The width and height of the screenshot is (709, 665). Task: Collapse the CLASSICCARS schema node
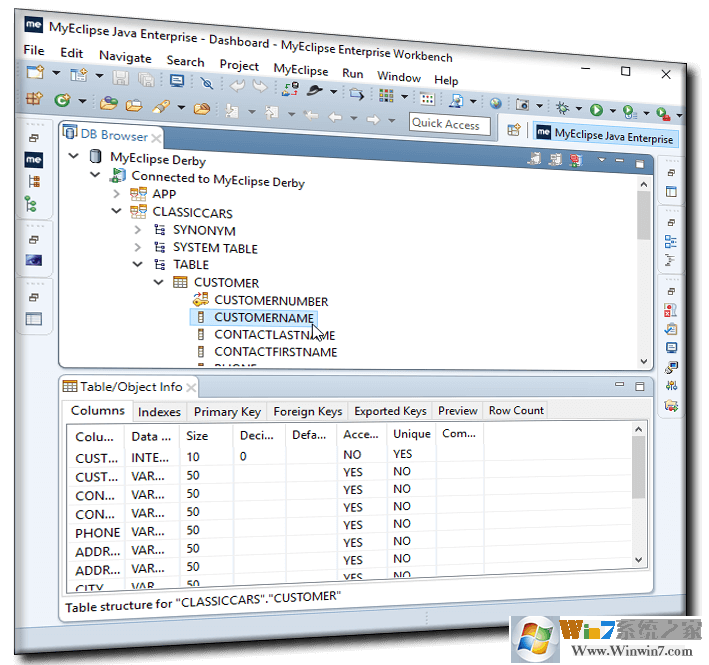coord(116,212)
